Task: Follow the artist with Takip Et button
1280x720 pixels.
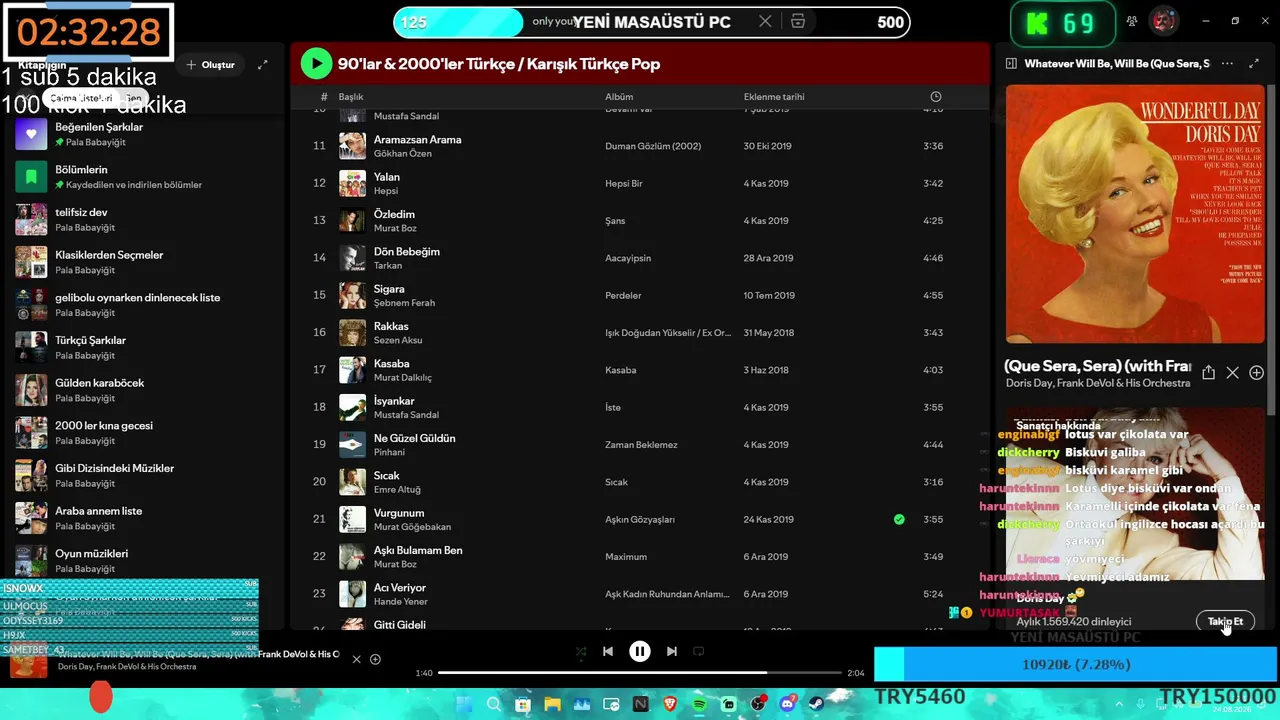Action: point(1225,622)
